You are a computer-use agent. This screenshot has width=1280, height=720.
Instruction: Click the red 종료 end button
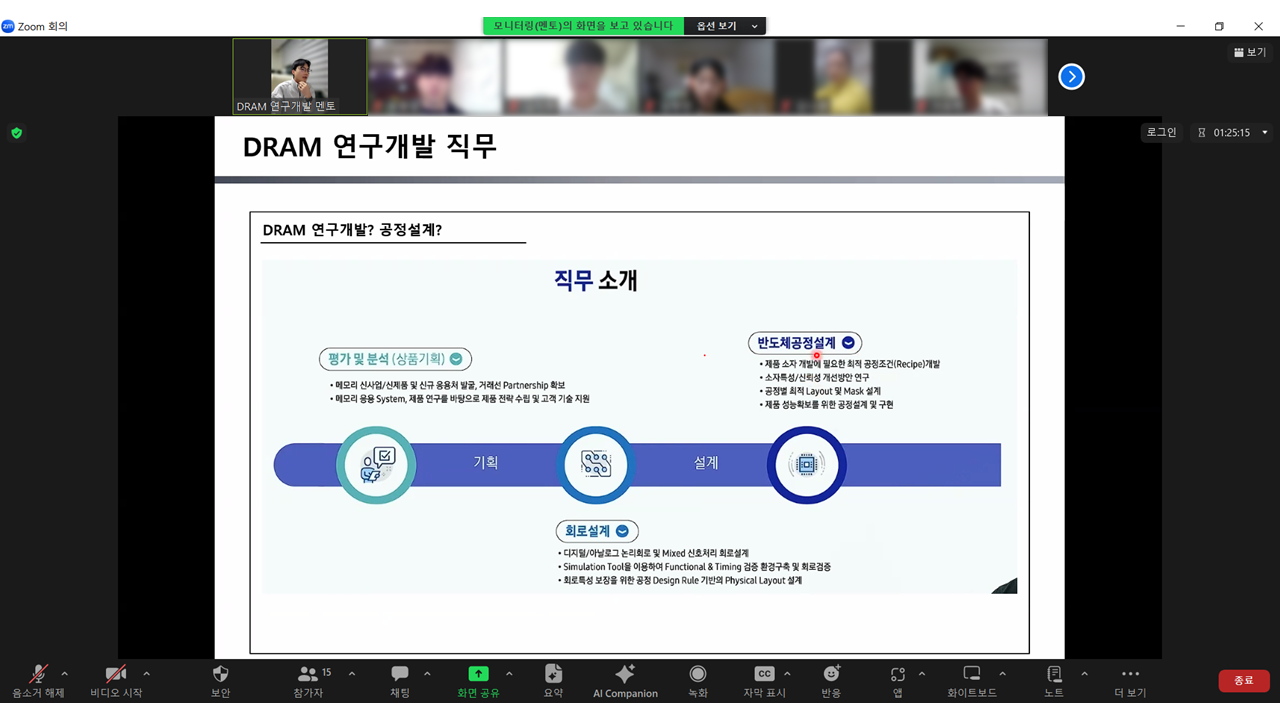click(1243, 680)
